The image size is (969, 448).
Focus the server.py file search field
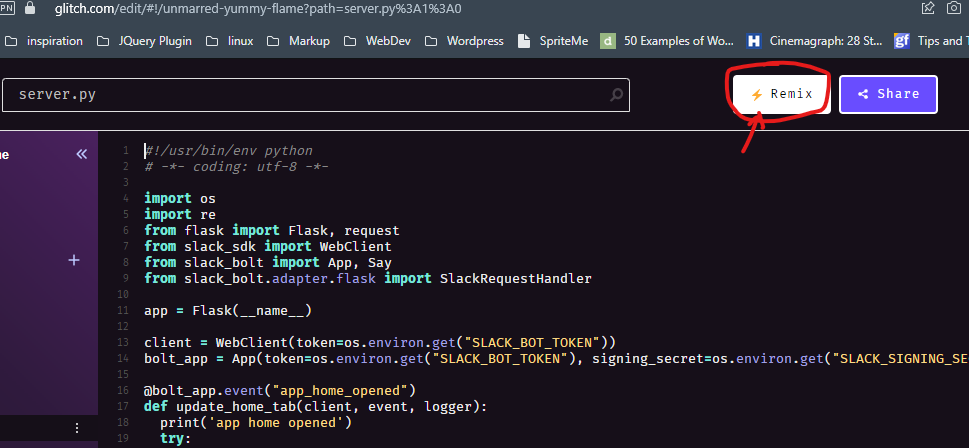[x=300, y=96]
